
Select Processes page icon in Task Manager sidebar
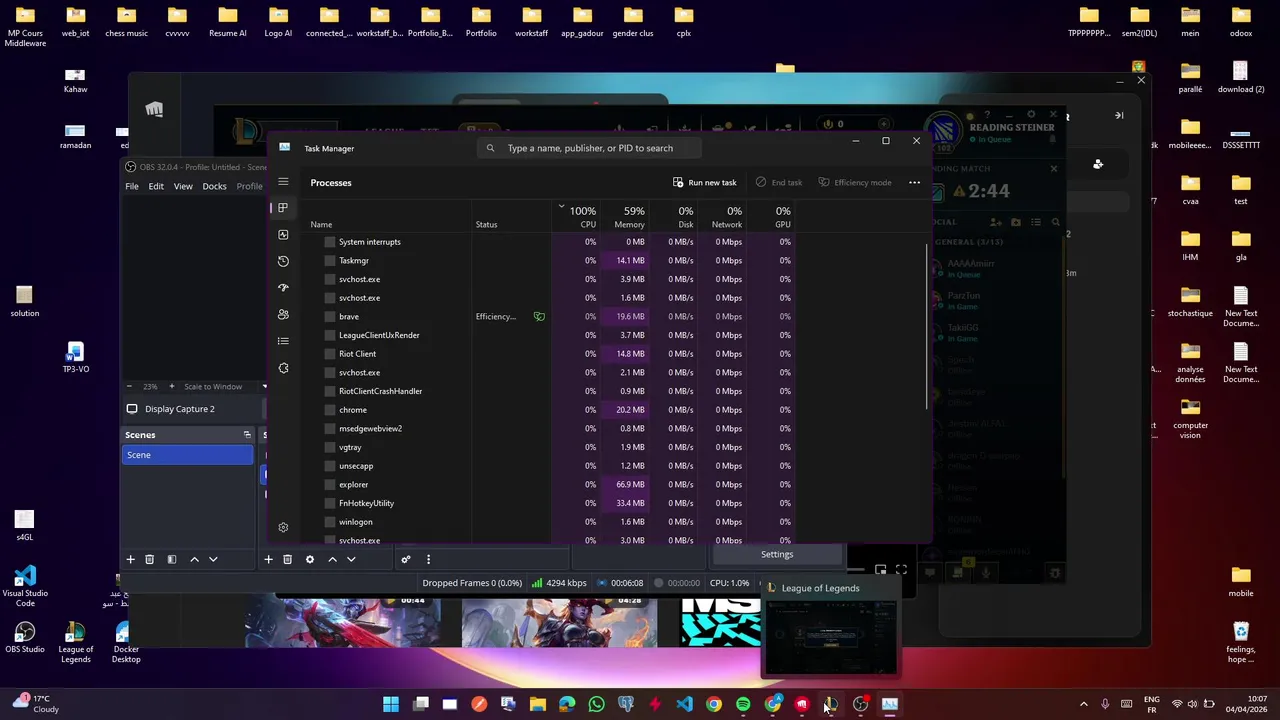283,208
